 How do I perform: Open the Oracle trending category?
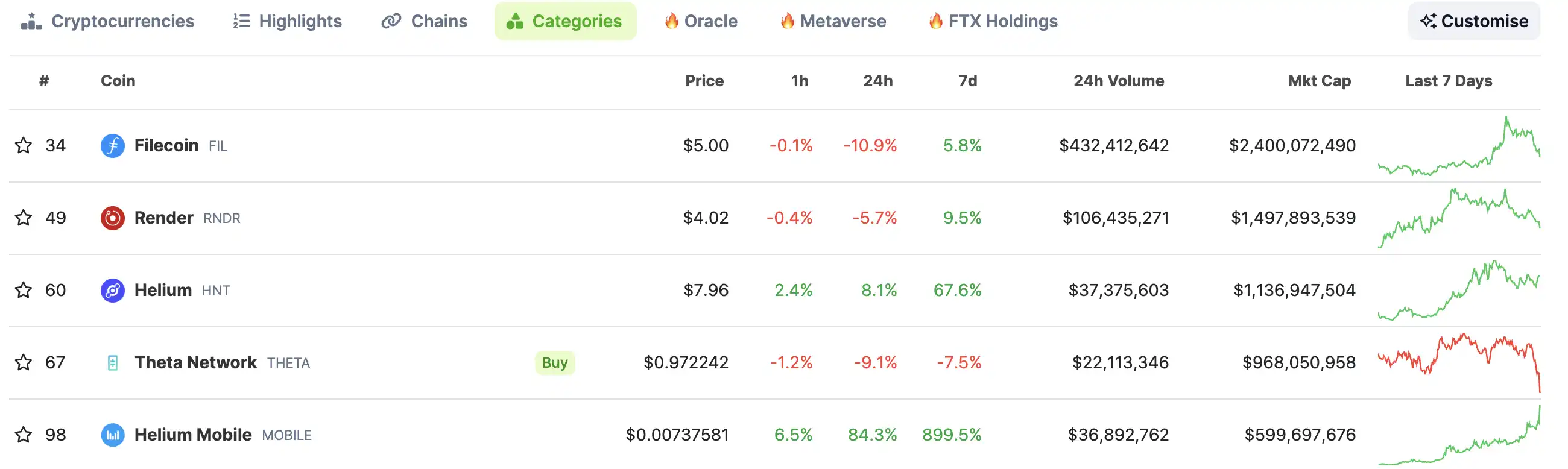pos(701,21)
